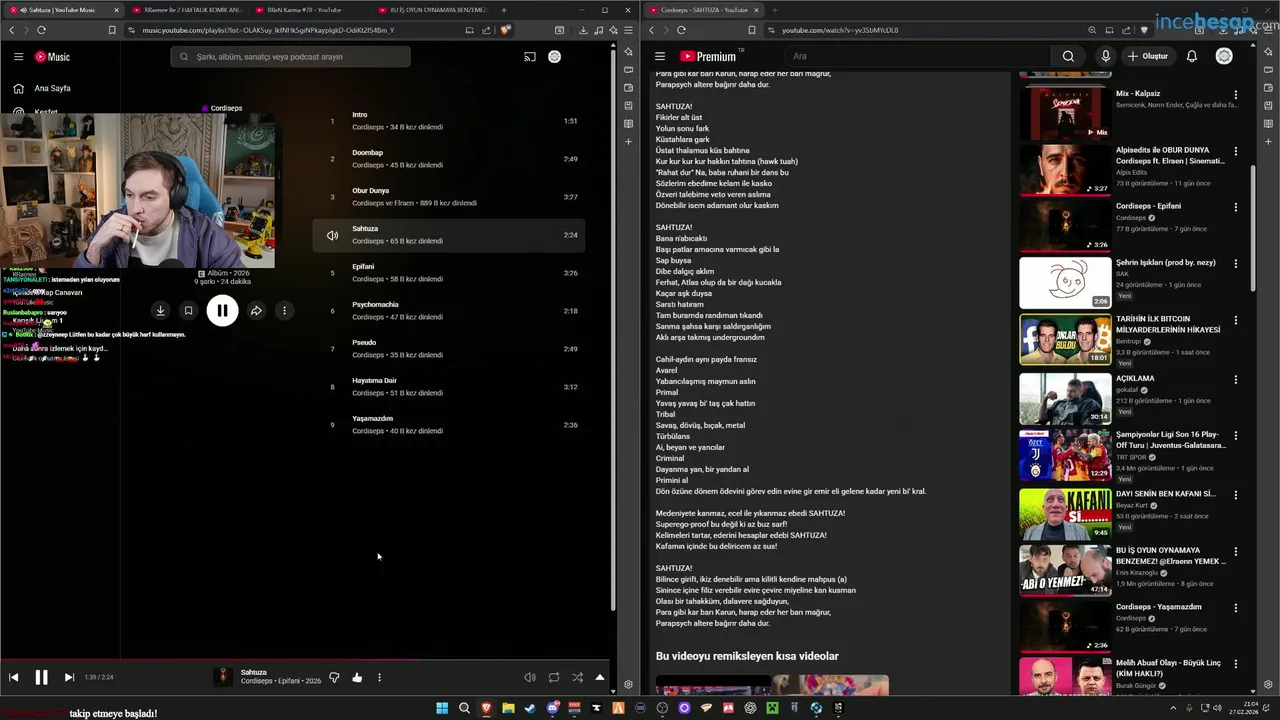Open YouTube account avatar menu
Screen dimensions: 1280x720
[x=1224, y=57]
